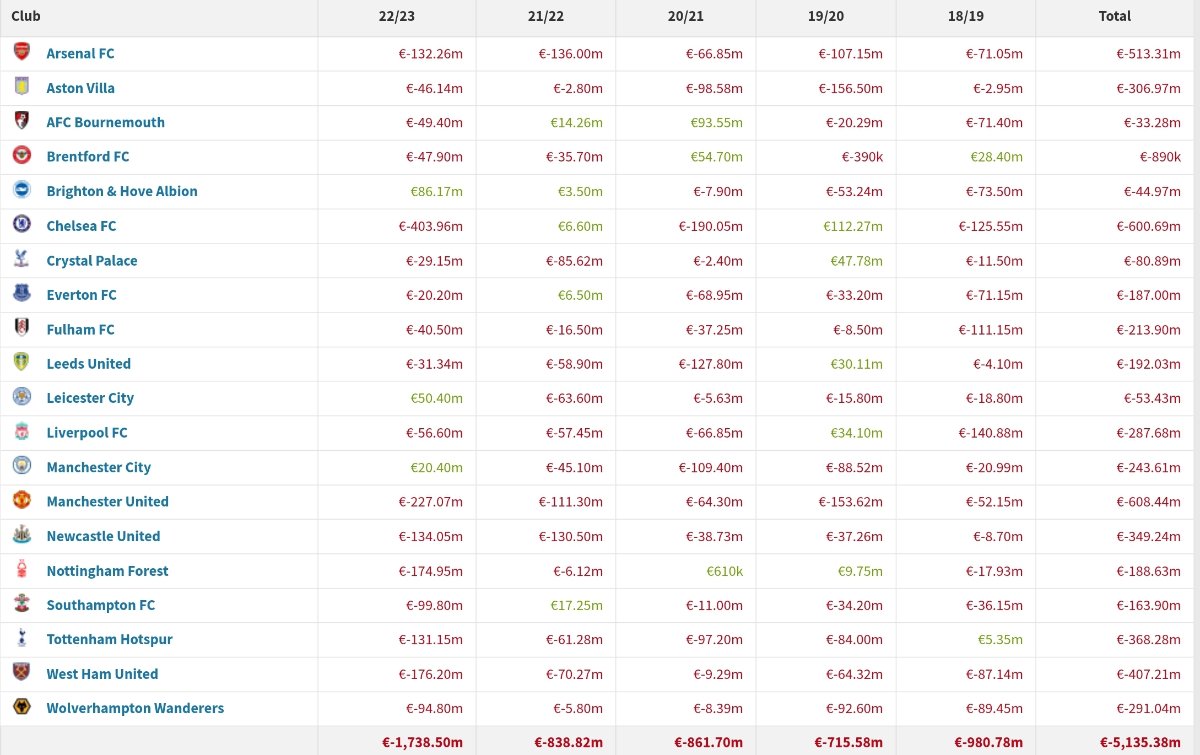Open the Nottingham Forest club link
The image size is (1200, 755).
tap(107, 571)
